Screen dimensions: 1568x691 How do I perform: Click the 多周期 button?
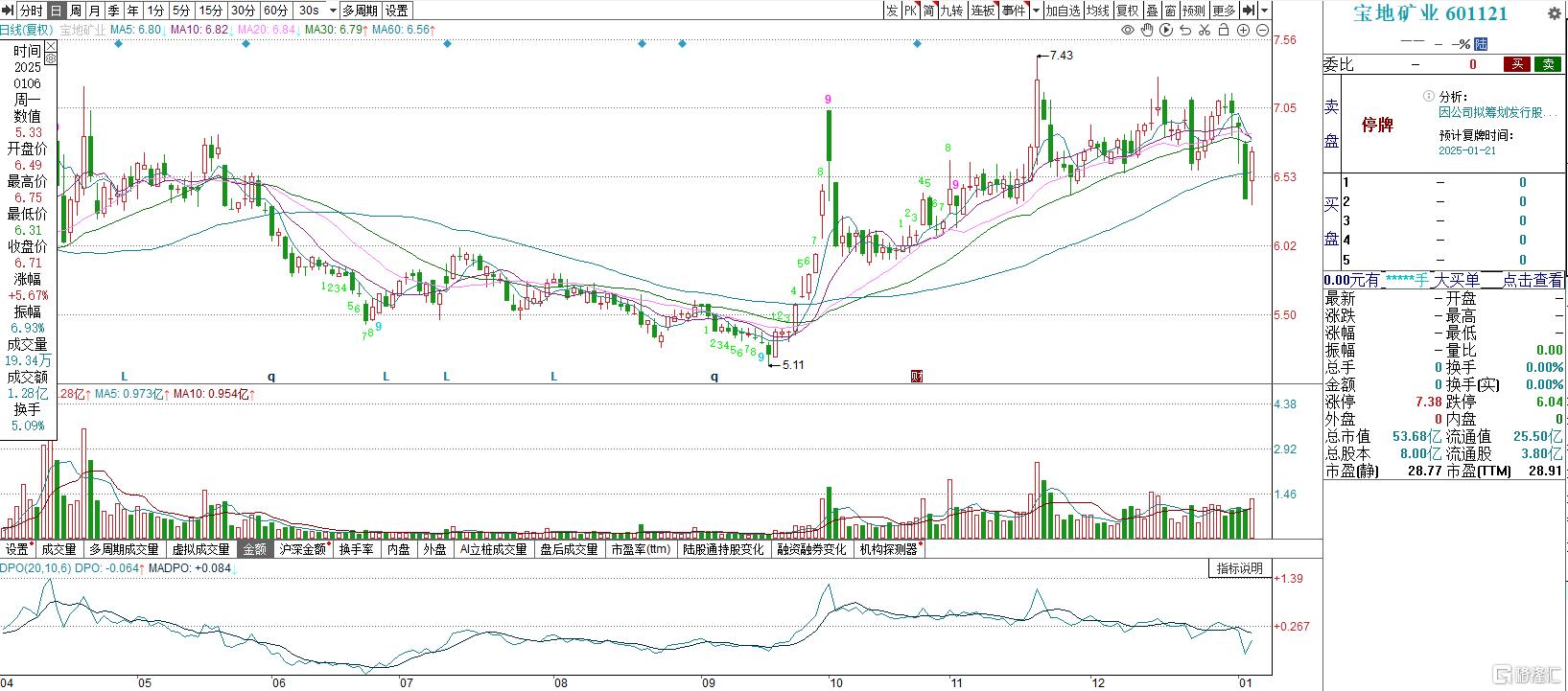pos(361,11)
